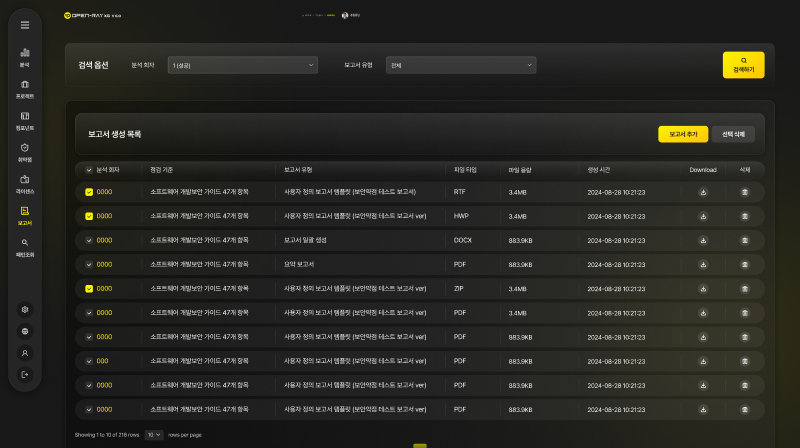This screenshot has width=800, height=448.
Task: Click the Download column header
Action: [703, 170]
